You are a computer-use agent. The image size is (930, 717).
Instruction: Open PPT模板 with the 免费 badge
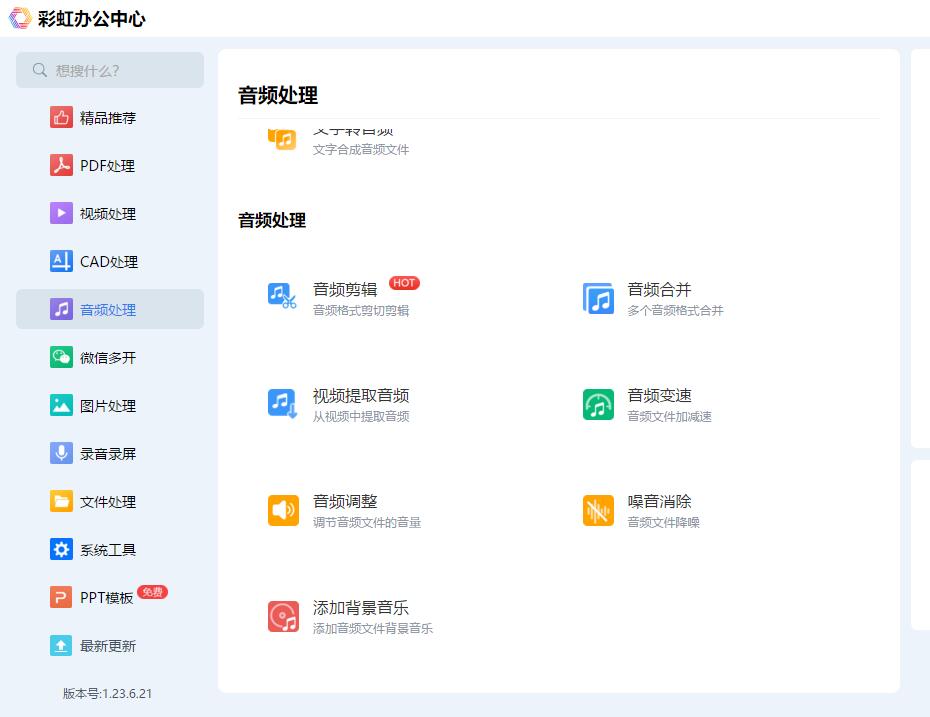click(60, 597)
